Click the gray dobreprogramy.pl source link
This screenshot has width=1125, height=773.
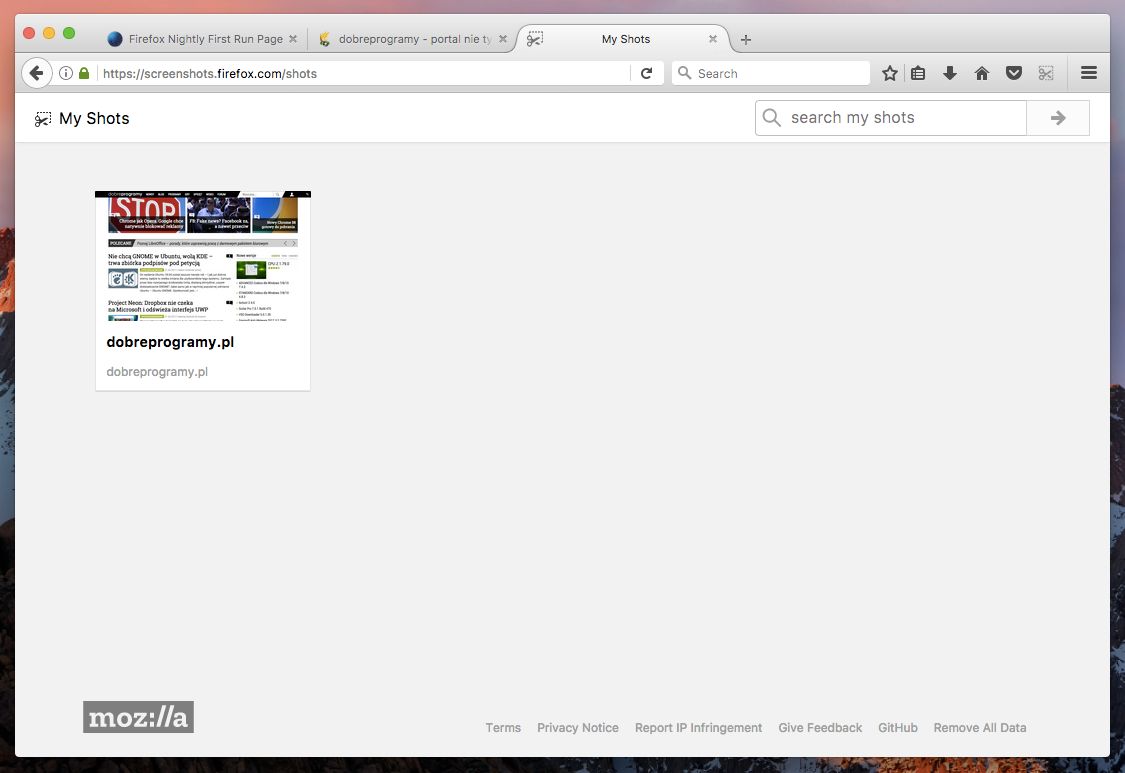pos(157,372)
